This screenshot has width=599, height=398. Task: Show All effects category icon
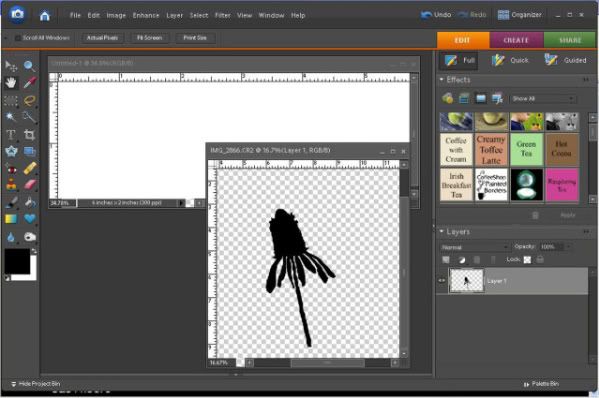497,99
